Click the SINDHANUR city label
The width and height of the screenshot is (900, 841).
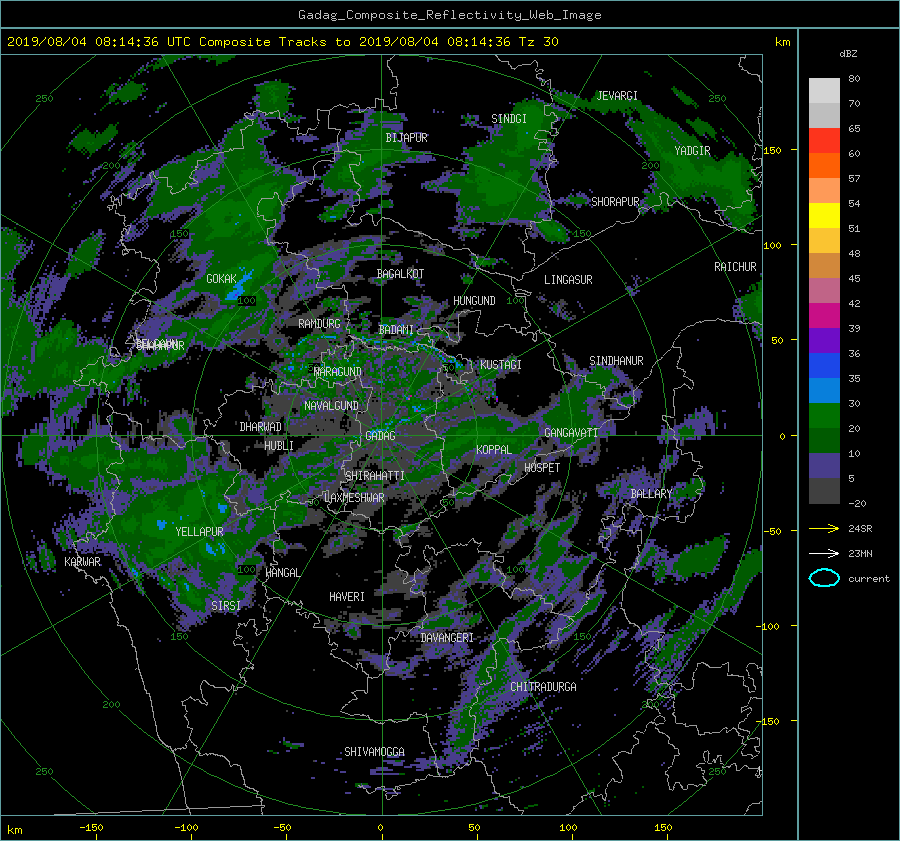click(616, 361)
